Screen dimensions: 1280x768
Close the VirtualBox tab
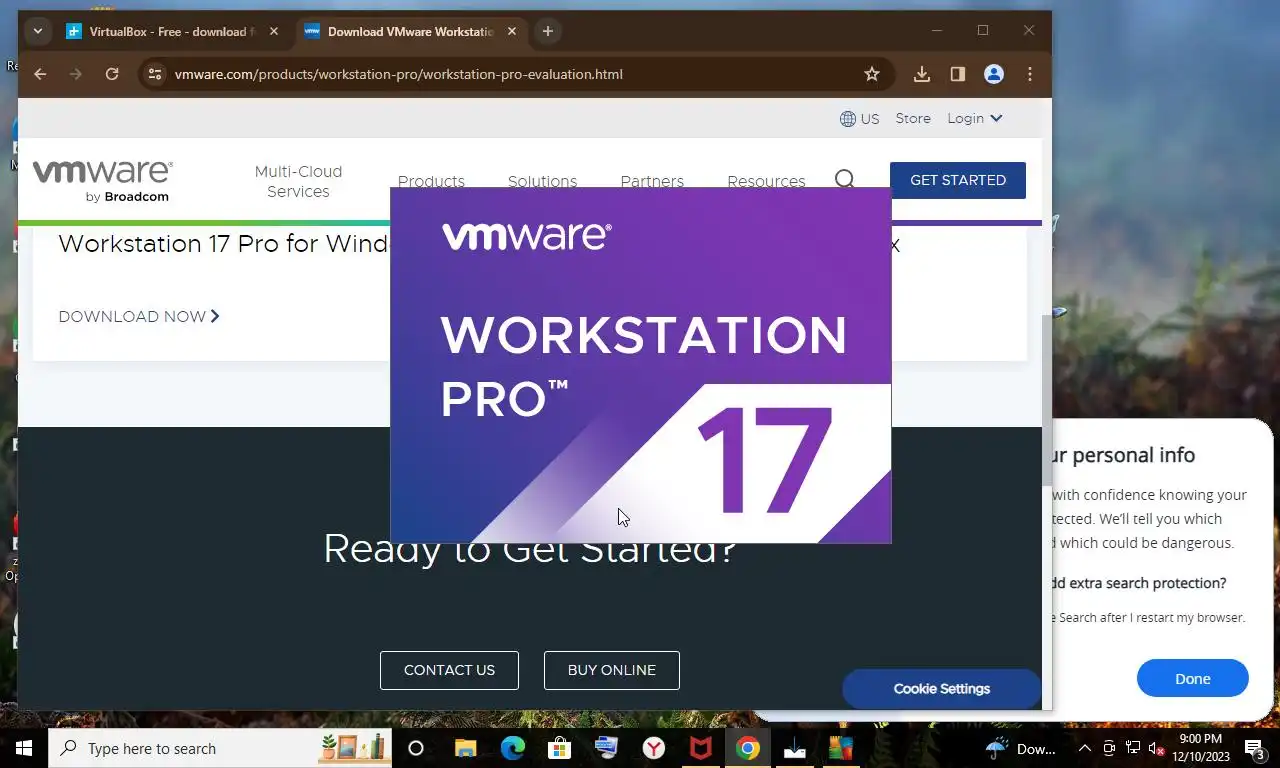274,31
